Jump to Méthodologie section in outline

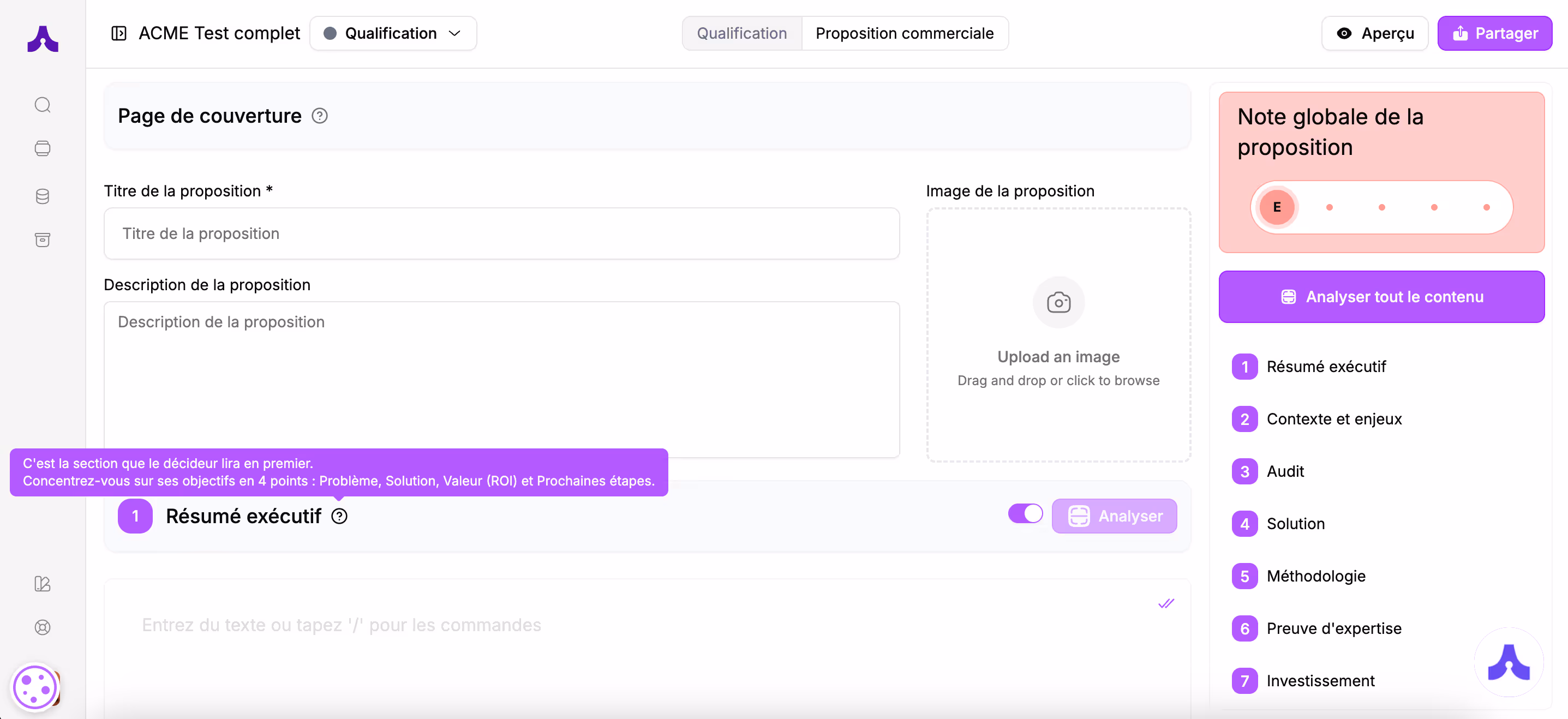point(1315,576)
